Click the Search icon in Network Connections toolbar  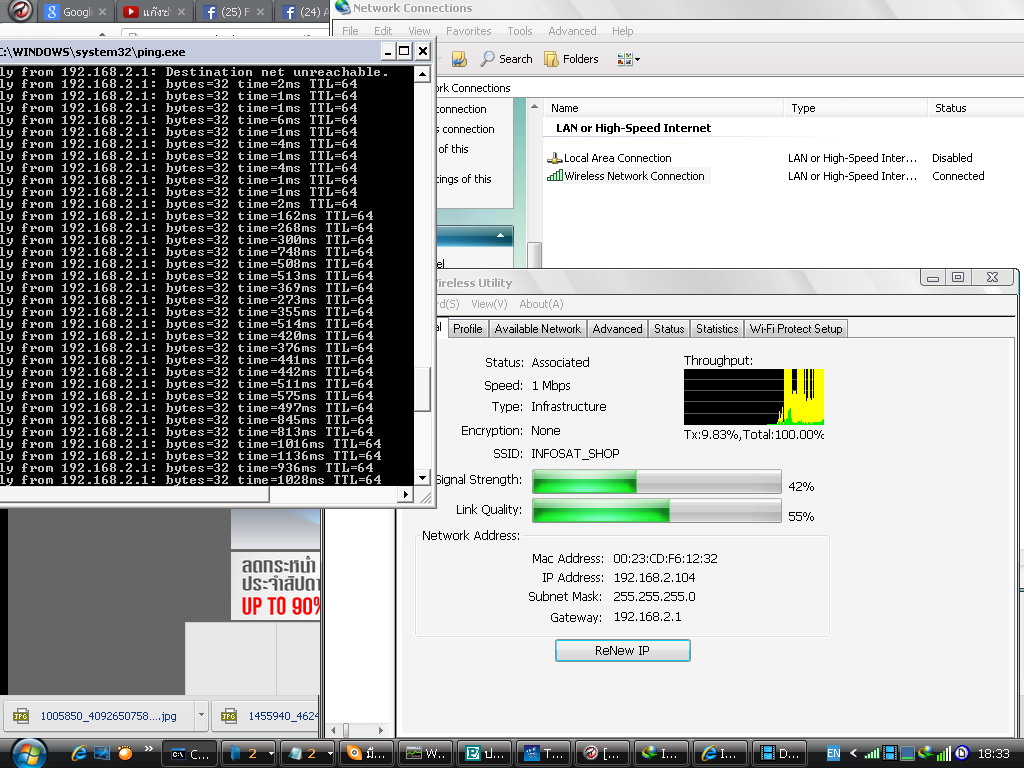pyautogui.click(x=488, y=59)
